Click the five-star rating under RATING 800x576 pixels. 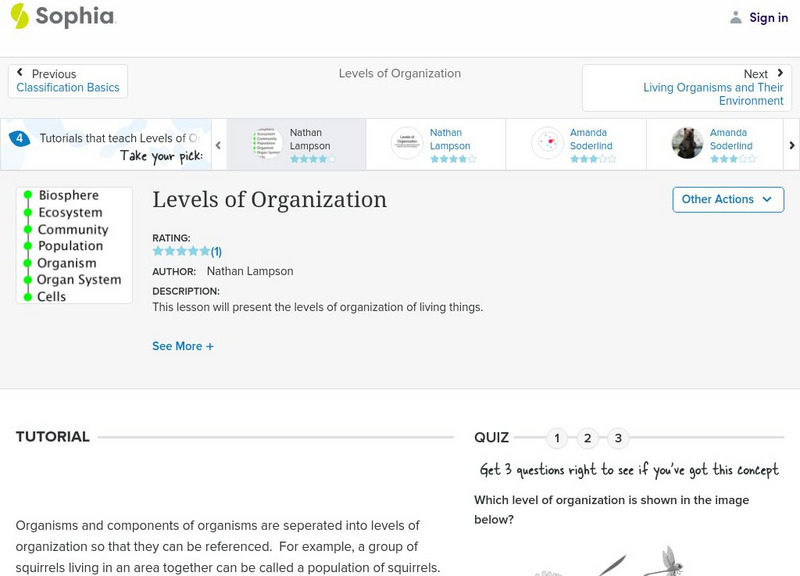(181, 252)
